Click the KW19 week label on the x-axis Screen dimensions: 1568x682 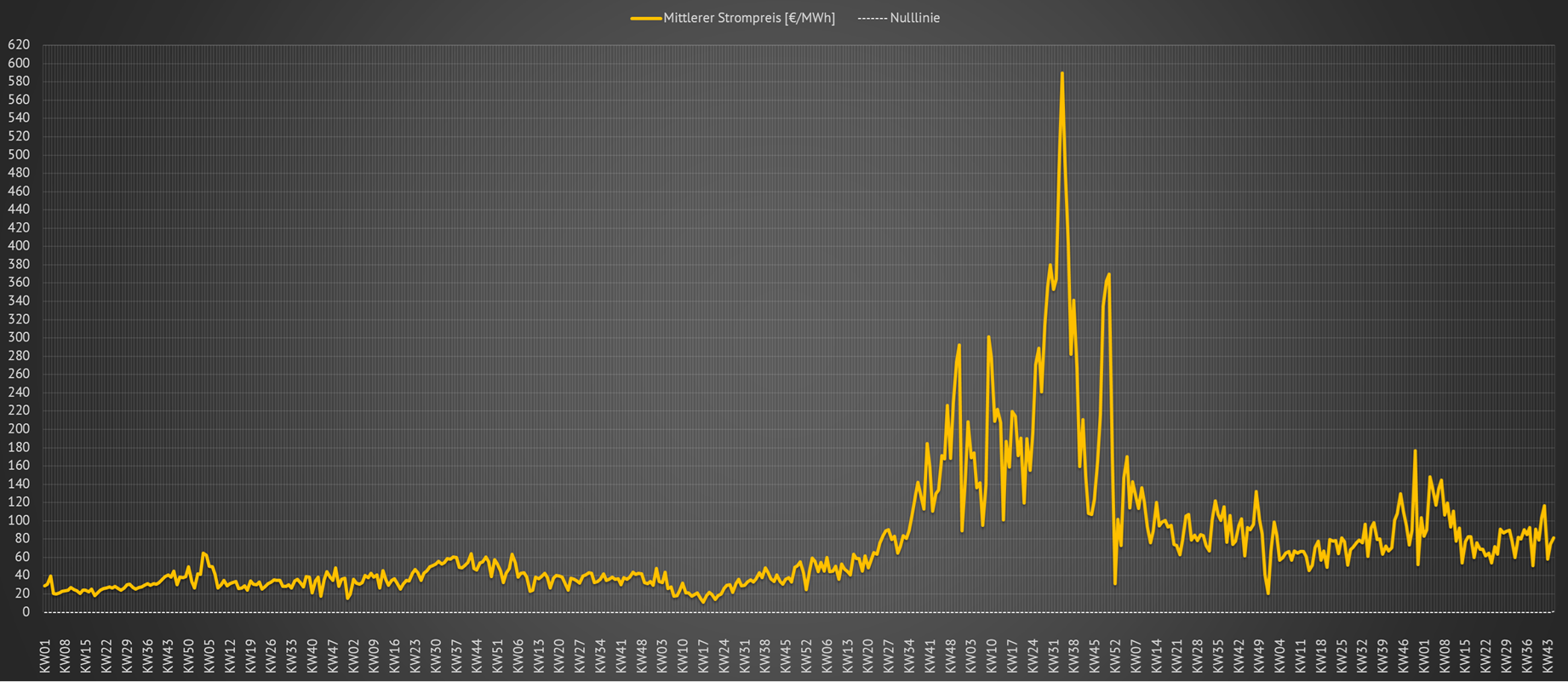(250, 656)
